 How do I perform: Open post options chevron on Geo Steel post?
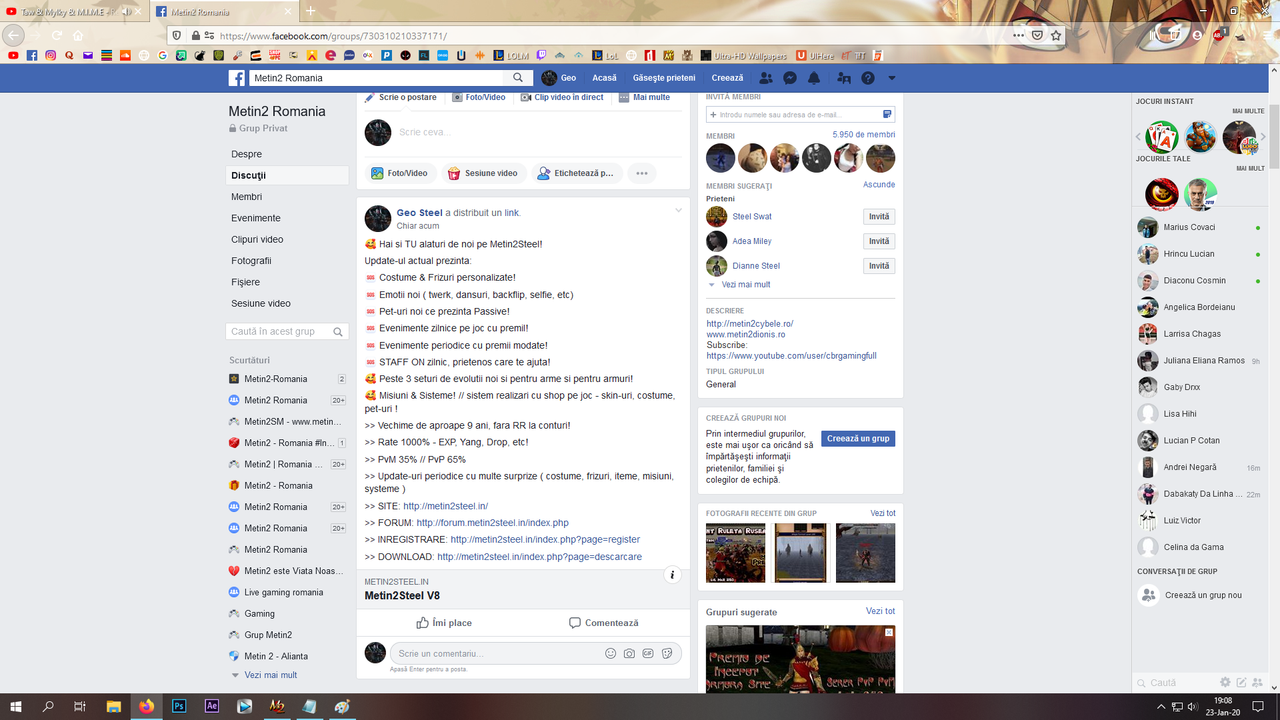[x=679, y=211]
